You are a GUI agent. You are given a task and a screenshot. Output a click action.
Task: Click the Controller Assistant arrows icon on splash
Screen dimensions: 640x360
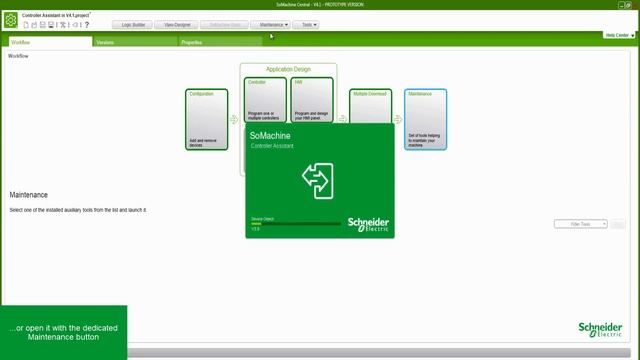[318, 181]
